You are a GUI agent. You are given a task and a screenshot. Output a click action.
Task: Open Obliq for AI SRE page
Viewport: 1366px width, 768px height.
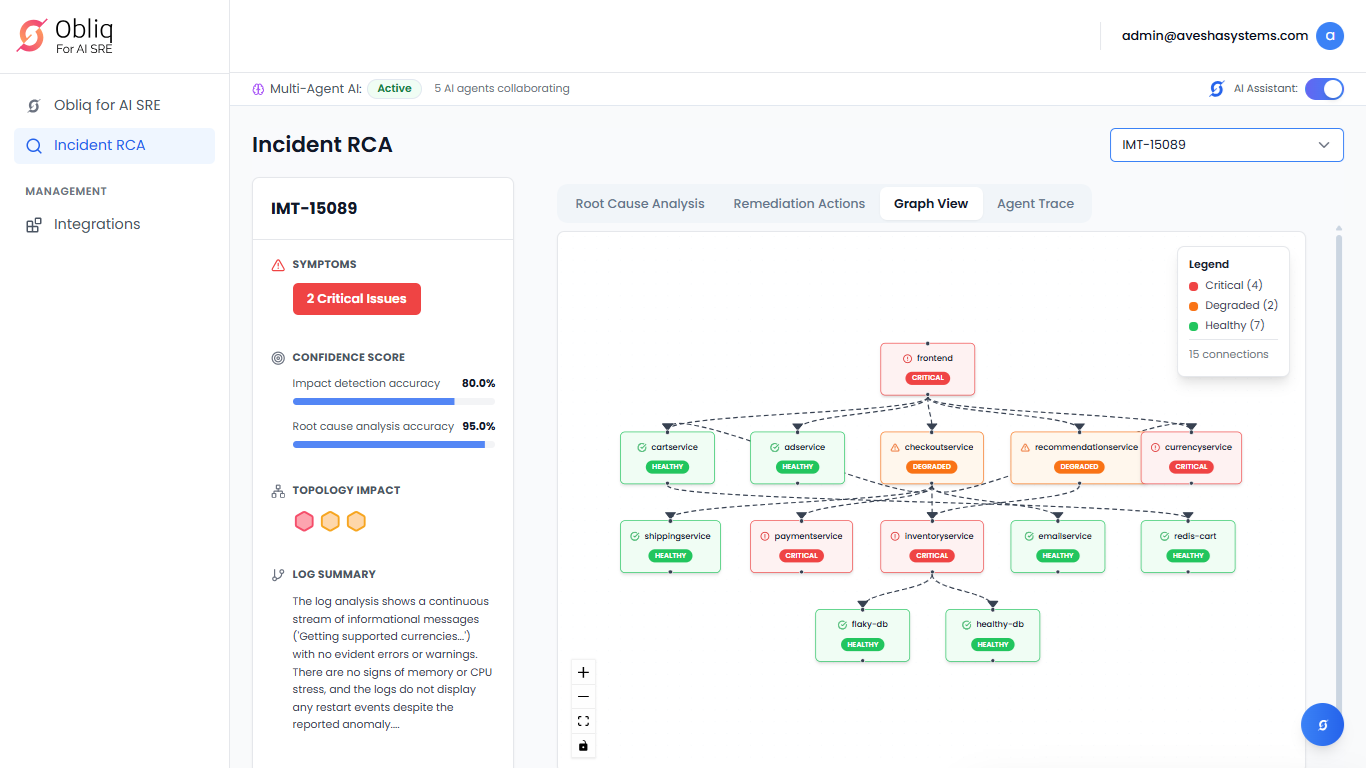[106, 105]
